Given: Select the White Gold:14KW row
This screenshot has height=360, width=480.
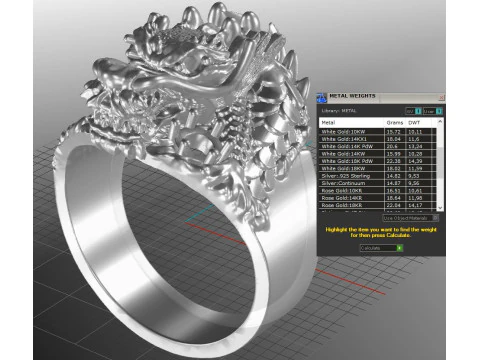Looking at the screenshot, I should tap(377, 154).
